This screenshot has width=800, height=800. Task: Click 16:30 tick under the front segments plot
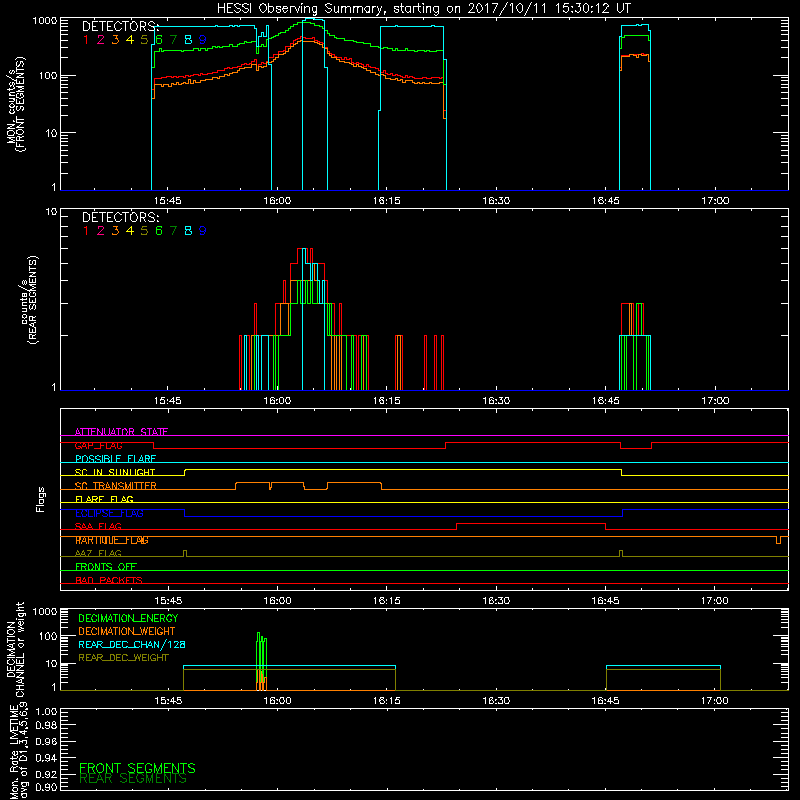pos(496,201)
